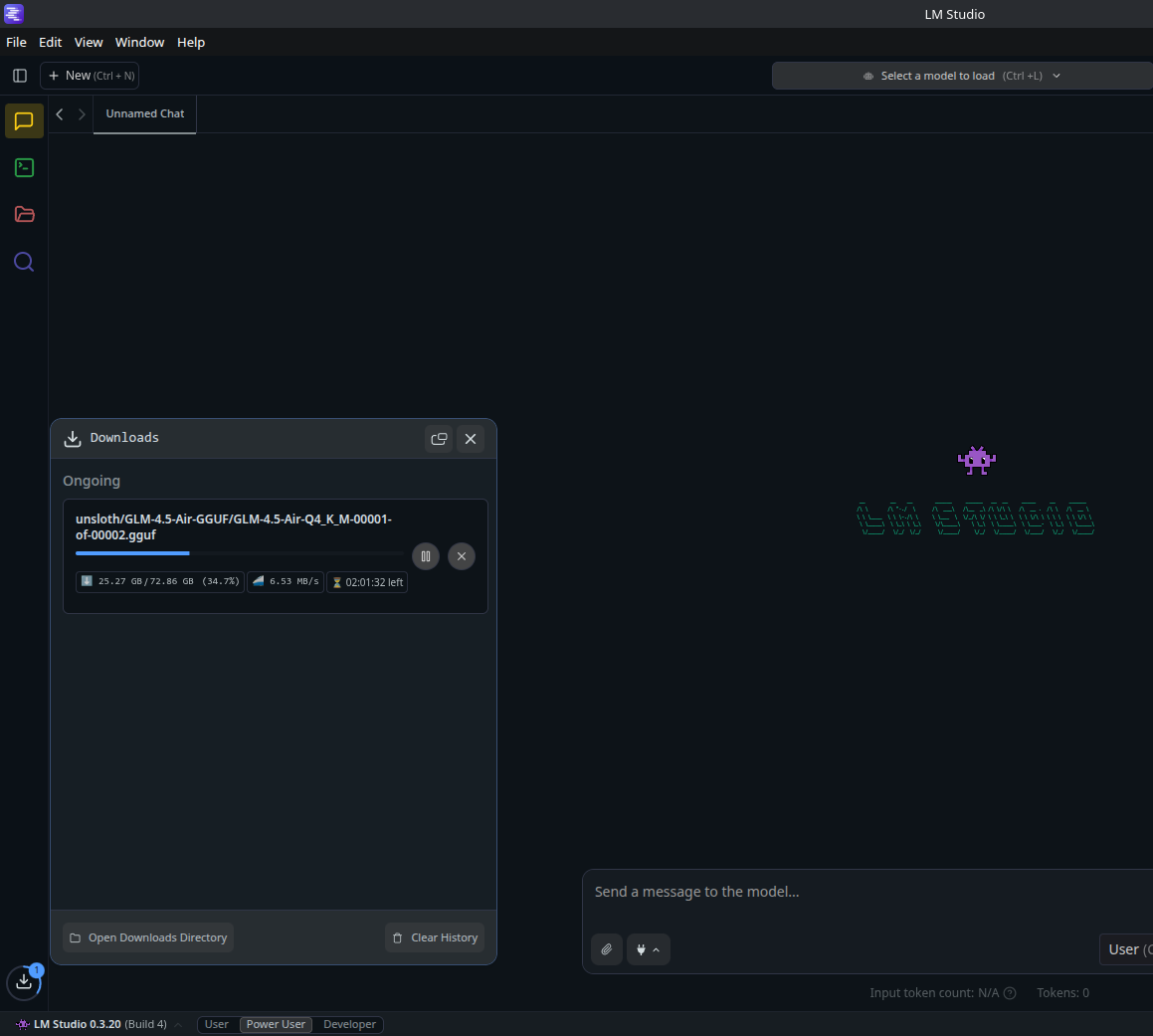1153x1036 pixels.
Task: Click the Ongoing section heading
Action: pos(92,481)
